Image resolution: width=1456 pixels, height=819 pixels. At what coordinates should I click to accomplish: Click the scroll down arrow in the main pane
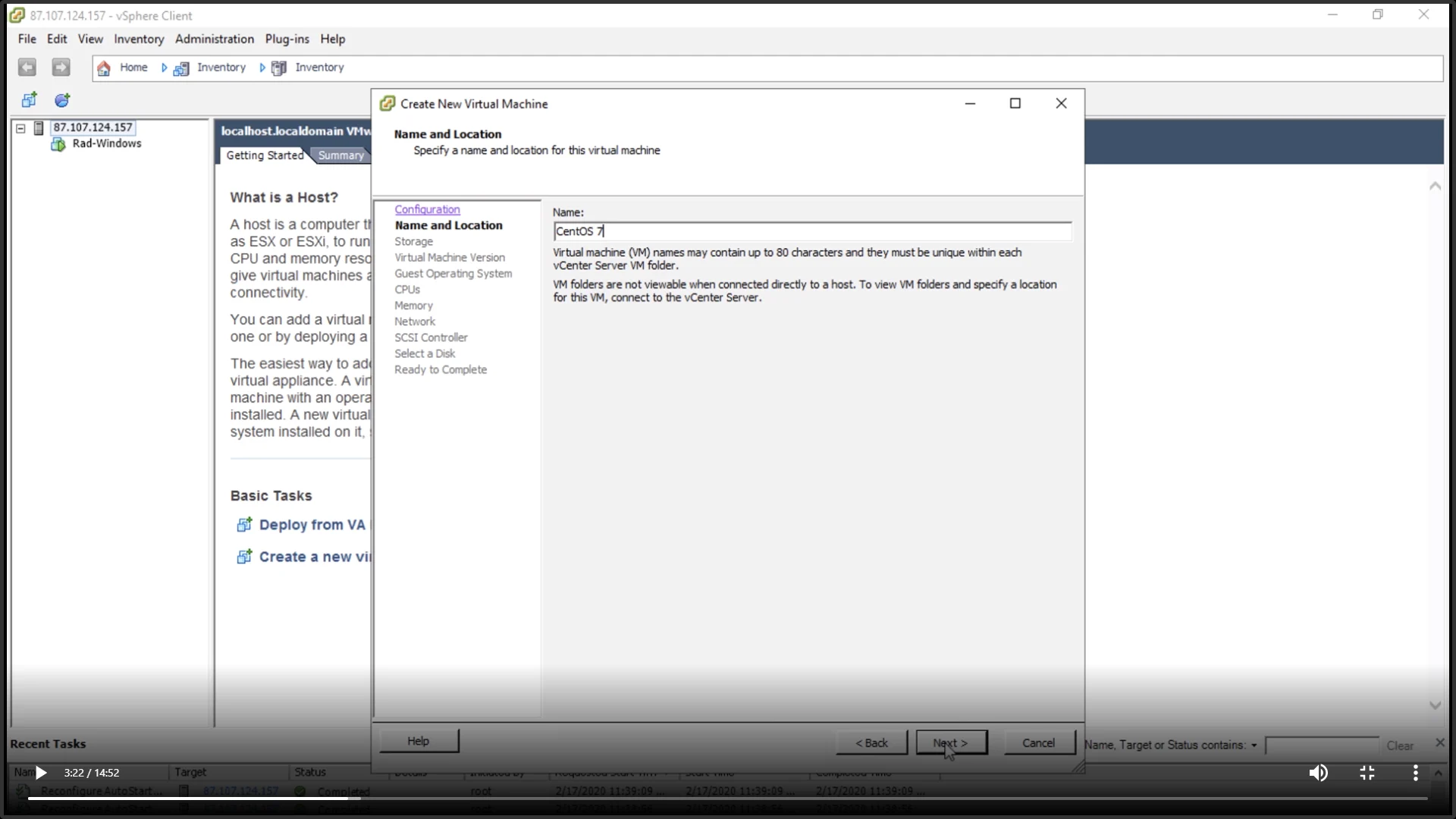[1435, 705]
